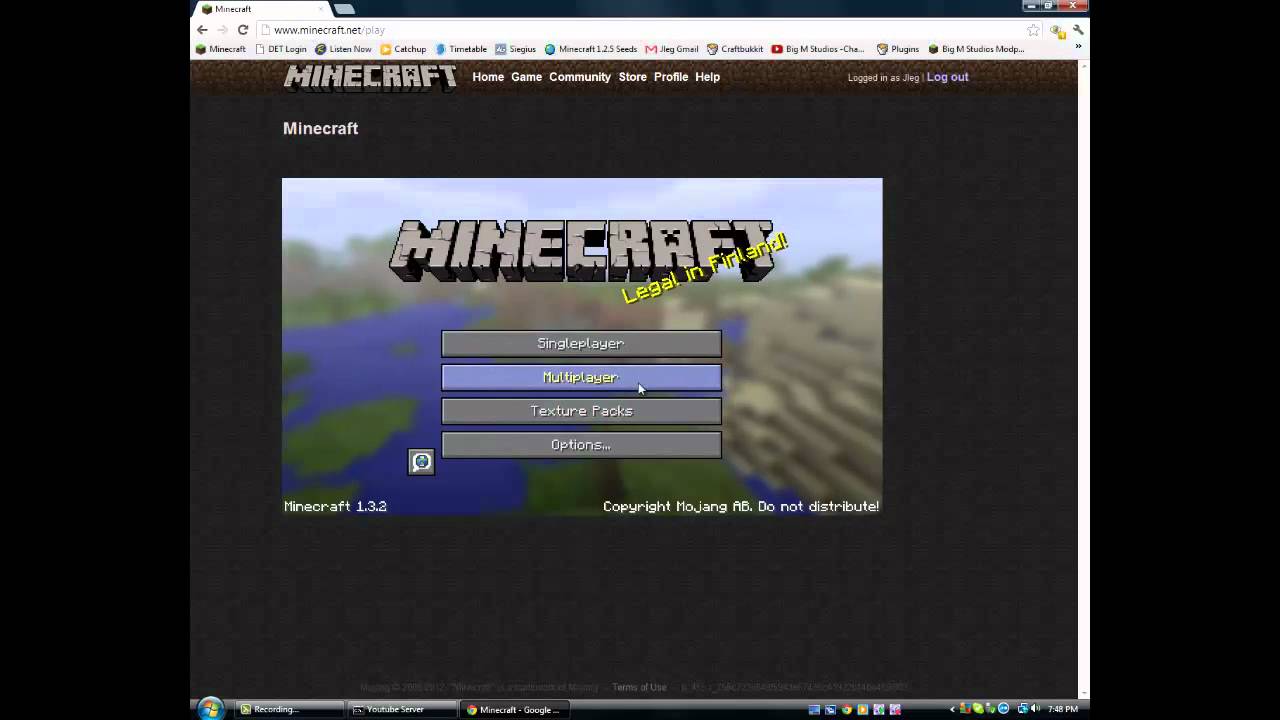Bookmark this page with the star icon
This screenshot has width=1280, height=720.
pyautogui.click(x=1033, y=30)
